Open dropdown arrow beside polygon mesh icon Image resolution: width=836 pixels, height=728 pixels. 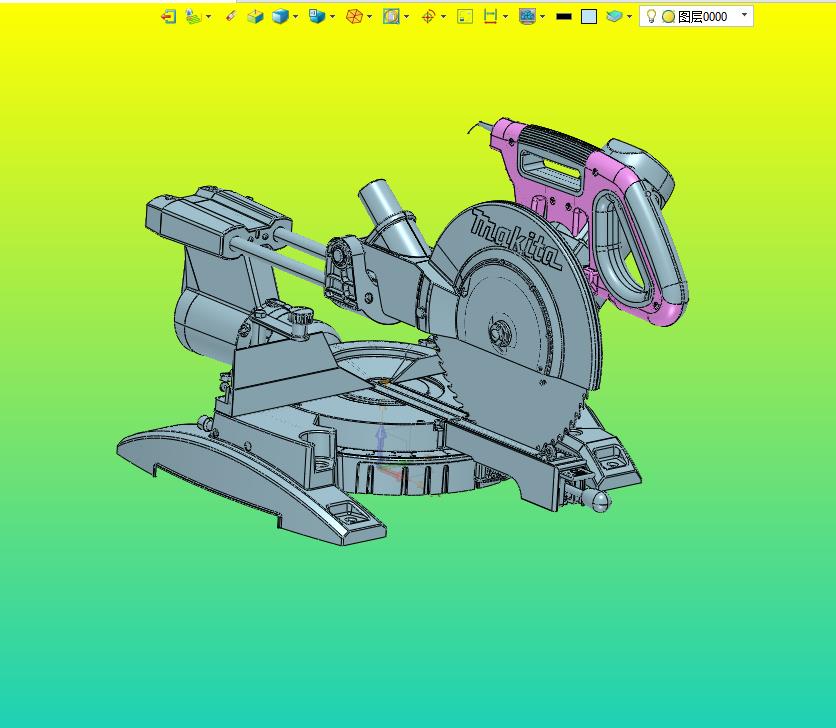(369, 17)
